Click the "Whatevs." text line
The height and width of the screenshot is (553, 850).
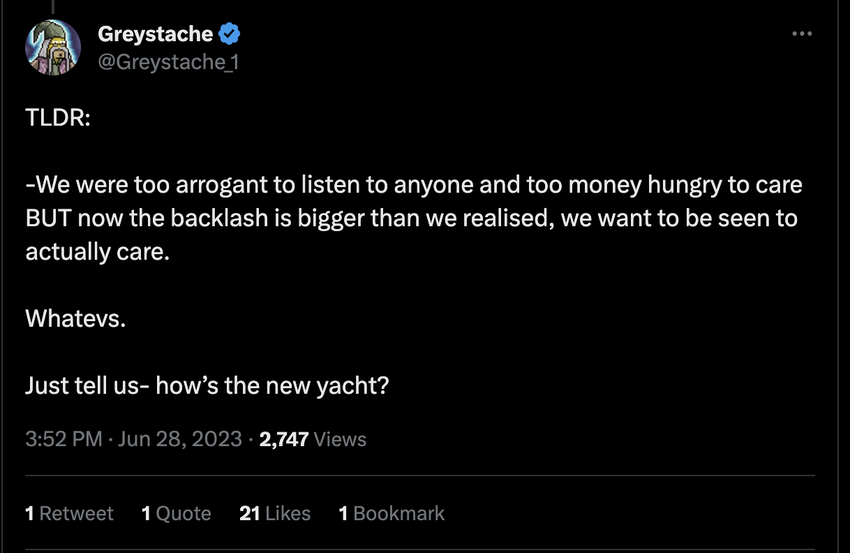point(76,319)
